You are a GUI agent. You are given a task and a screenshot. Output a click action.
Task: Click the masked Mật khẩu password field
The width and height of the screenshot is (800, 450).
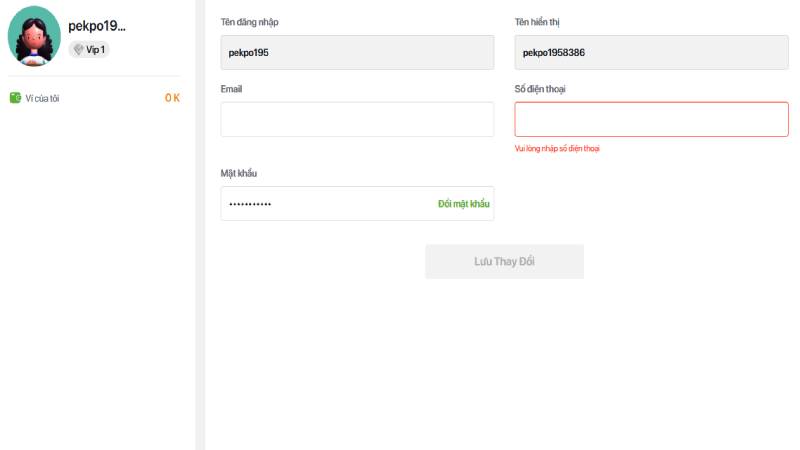click(327, 204)
